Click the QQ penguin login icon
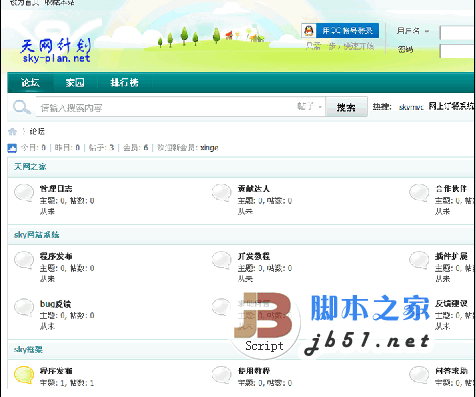 [309, 31]
